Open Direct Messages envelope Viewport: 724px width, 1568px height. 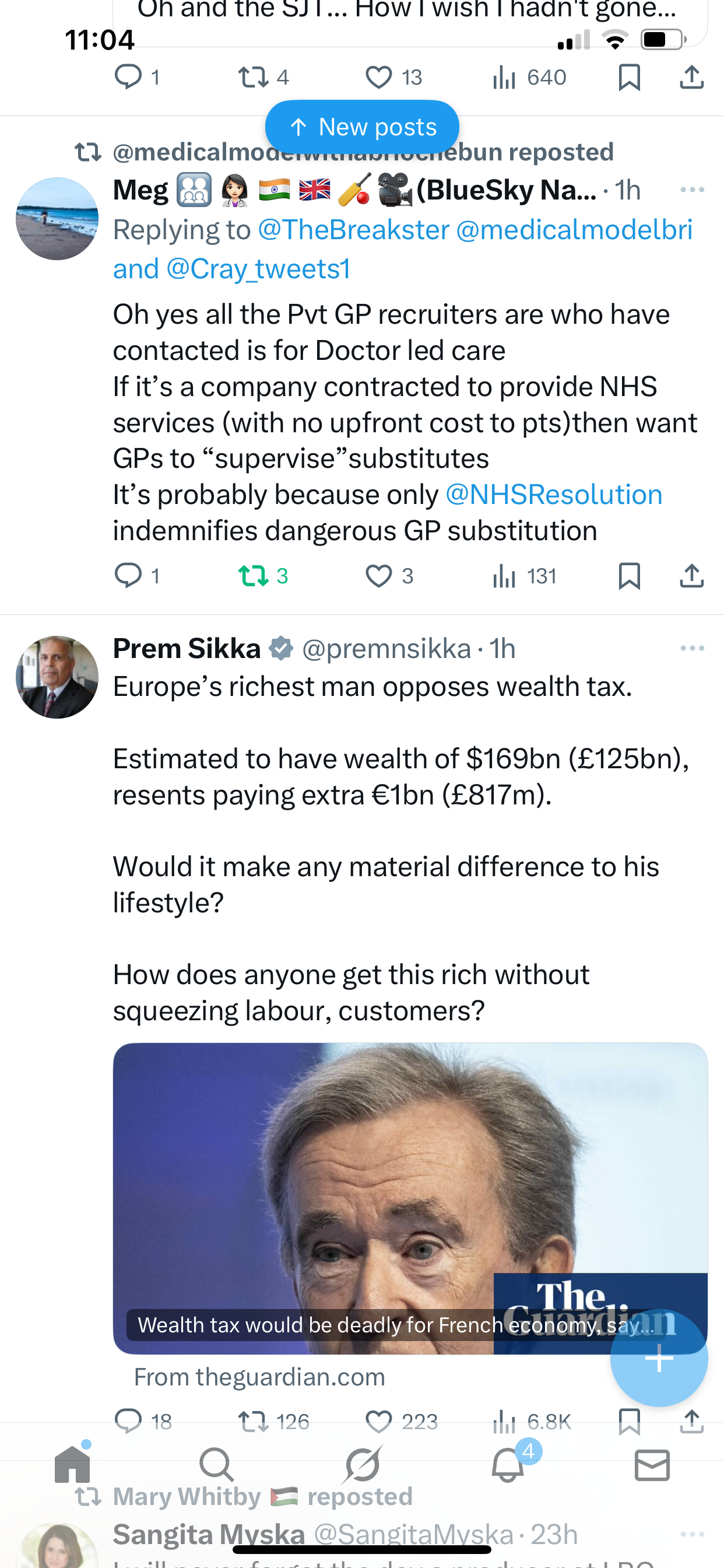click(652, 1465)
